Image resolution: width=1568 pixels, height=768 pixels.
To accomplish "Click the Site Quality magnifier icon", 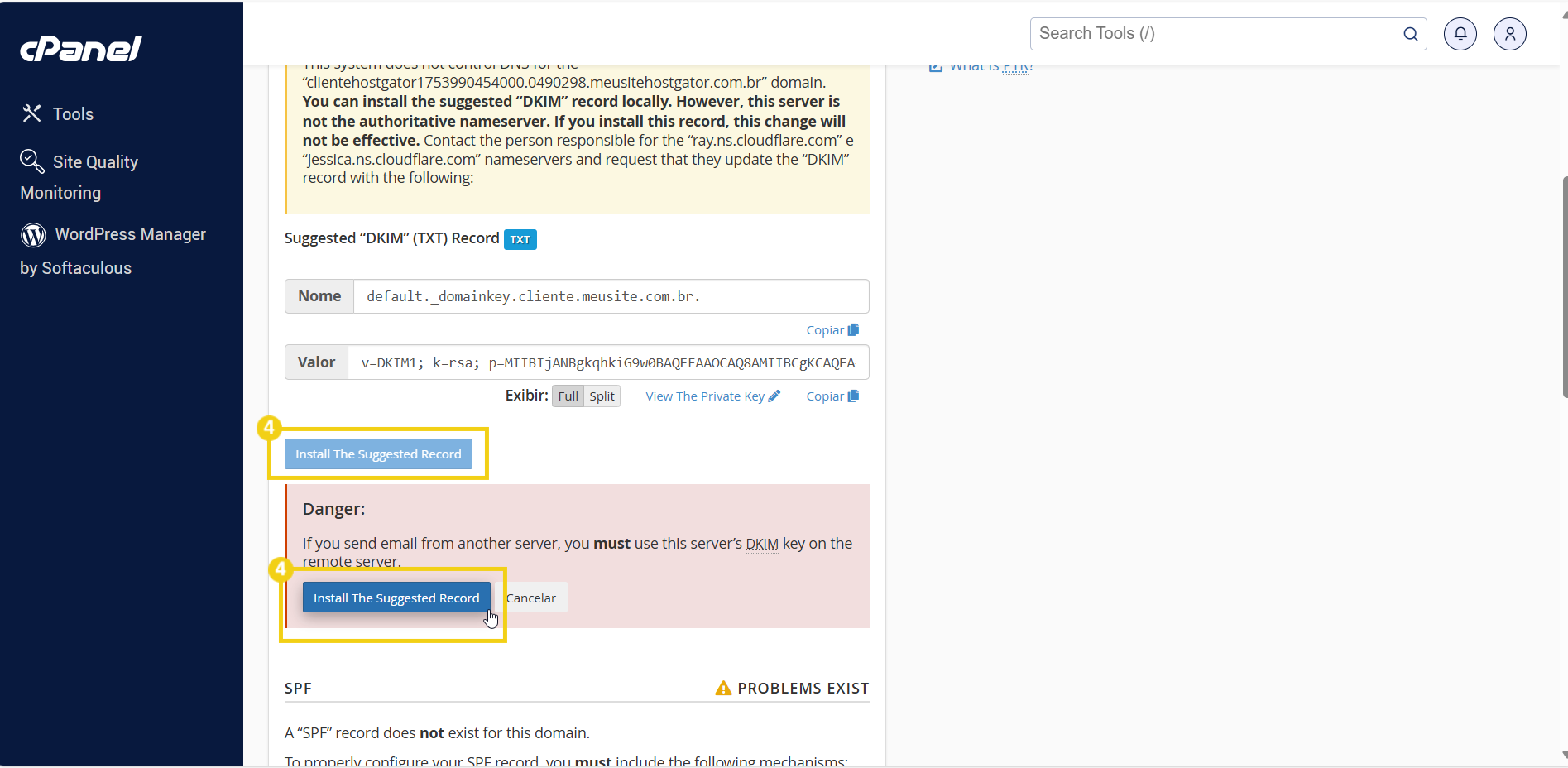I will coord(31,161).
